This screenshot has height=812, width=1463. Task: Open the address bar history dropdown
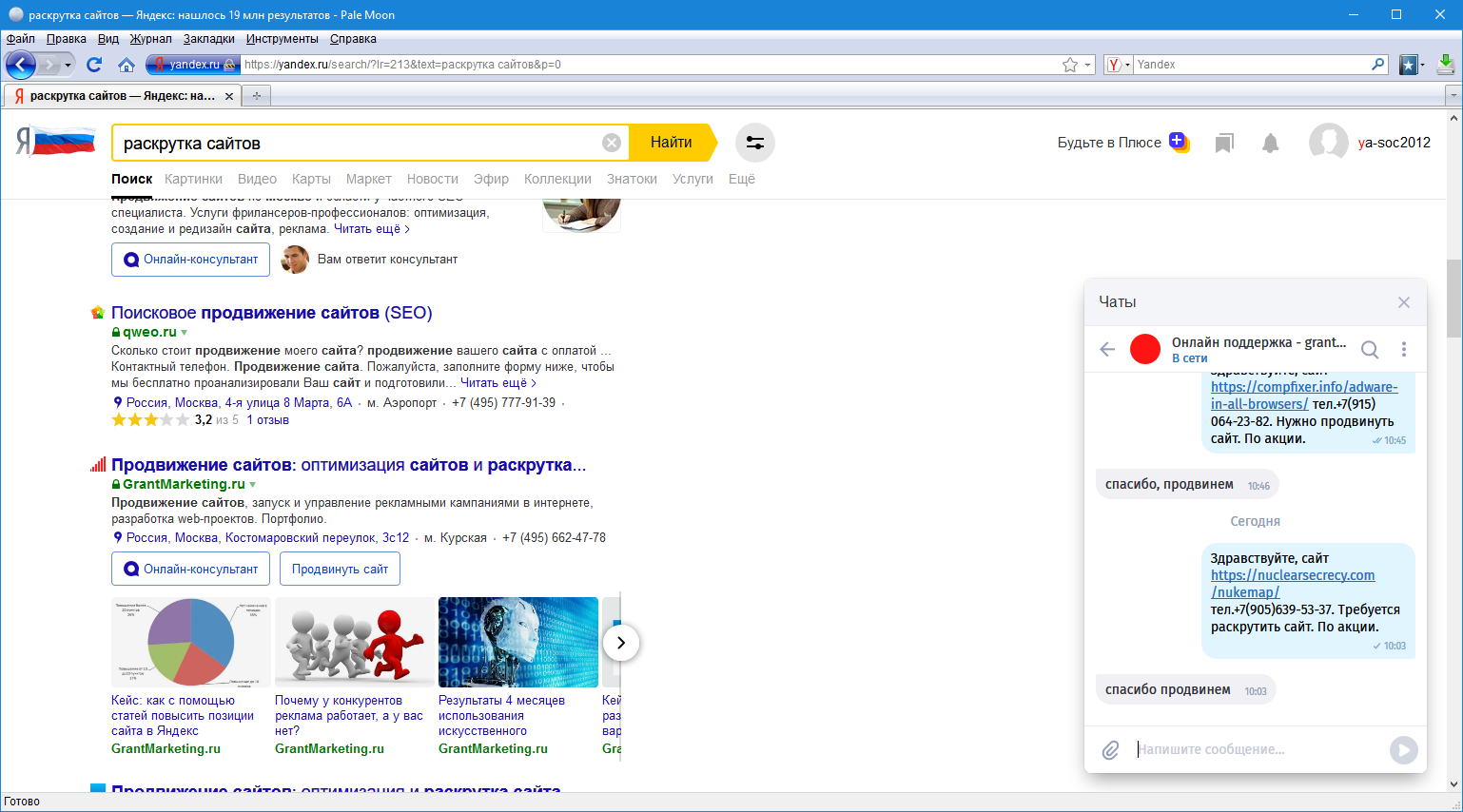coord(1088,65)
